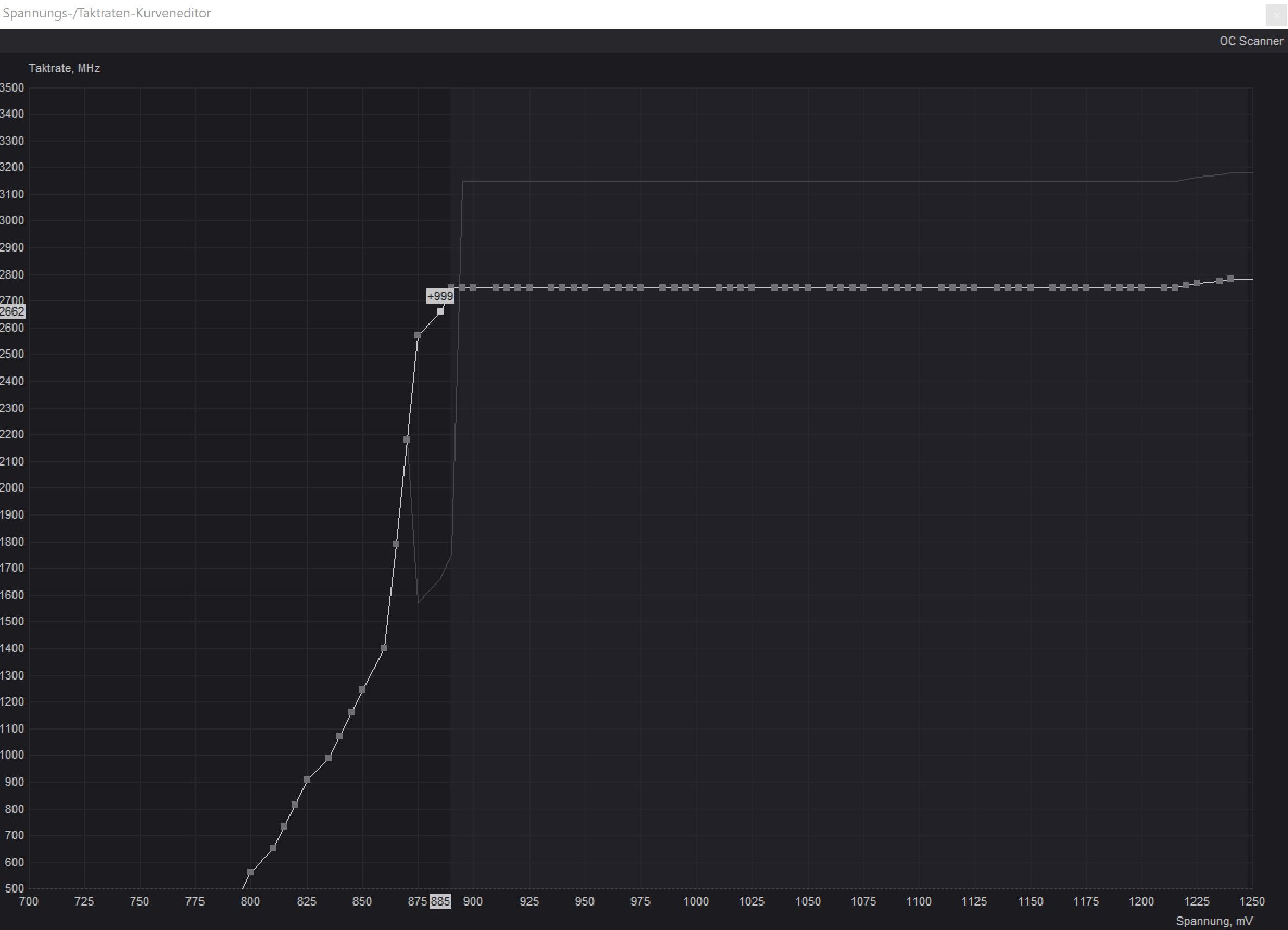Select curve point at 825 mV, 910 MHz
Screen dimensions: 1288x930
click(307, 780)
